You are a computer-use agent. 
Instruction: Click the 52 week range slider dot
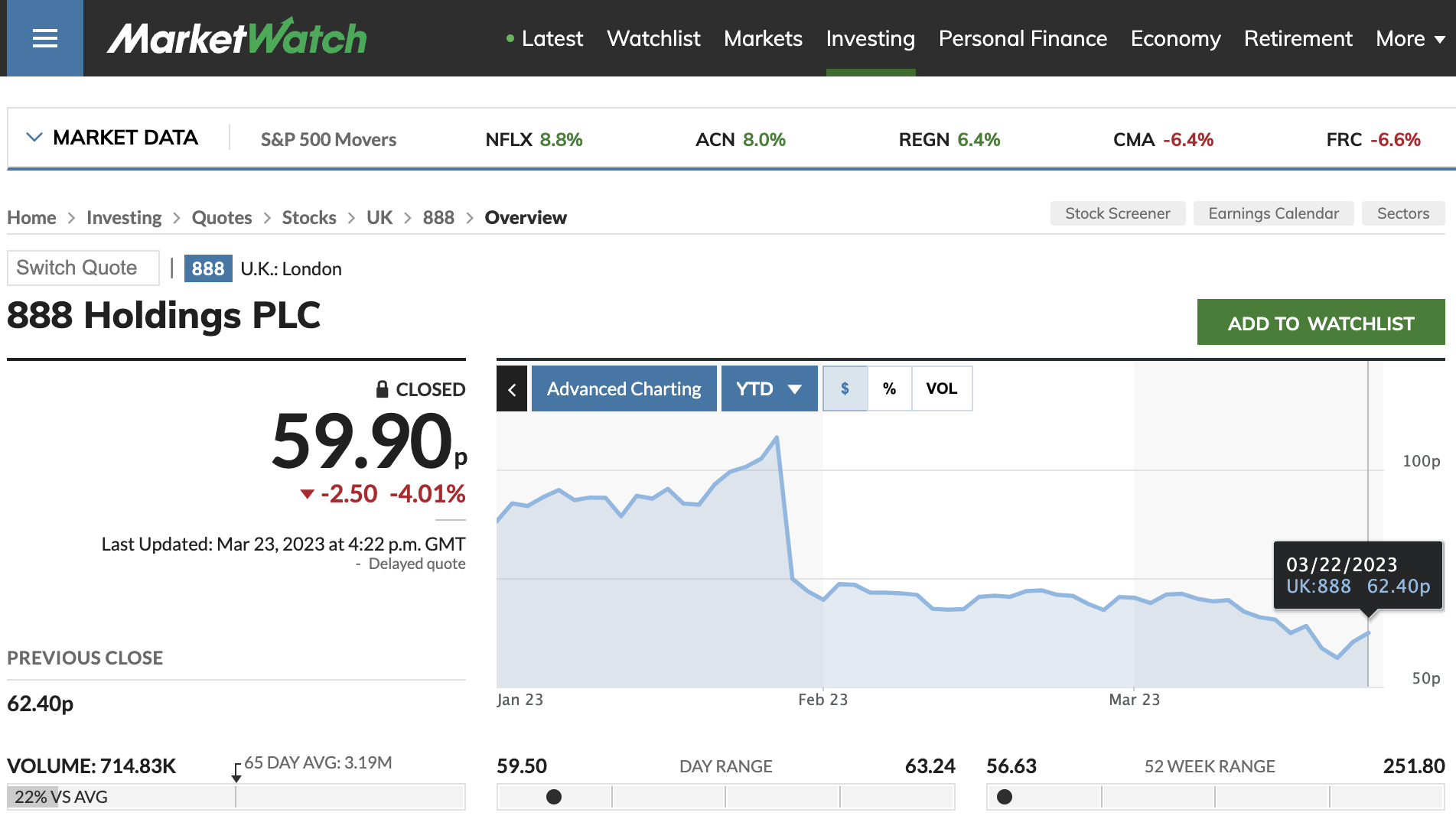pyautogui.click(x=1005, y=797)
